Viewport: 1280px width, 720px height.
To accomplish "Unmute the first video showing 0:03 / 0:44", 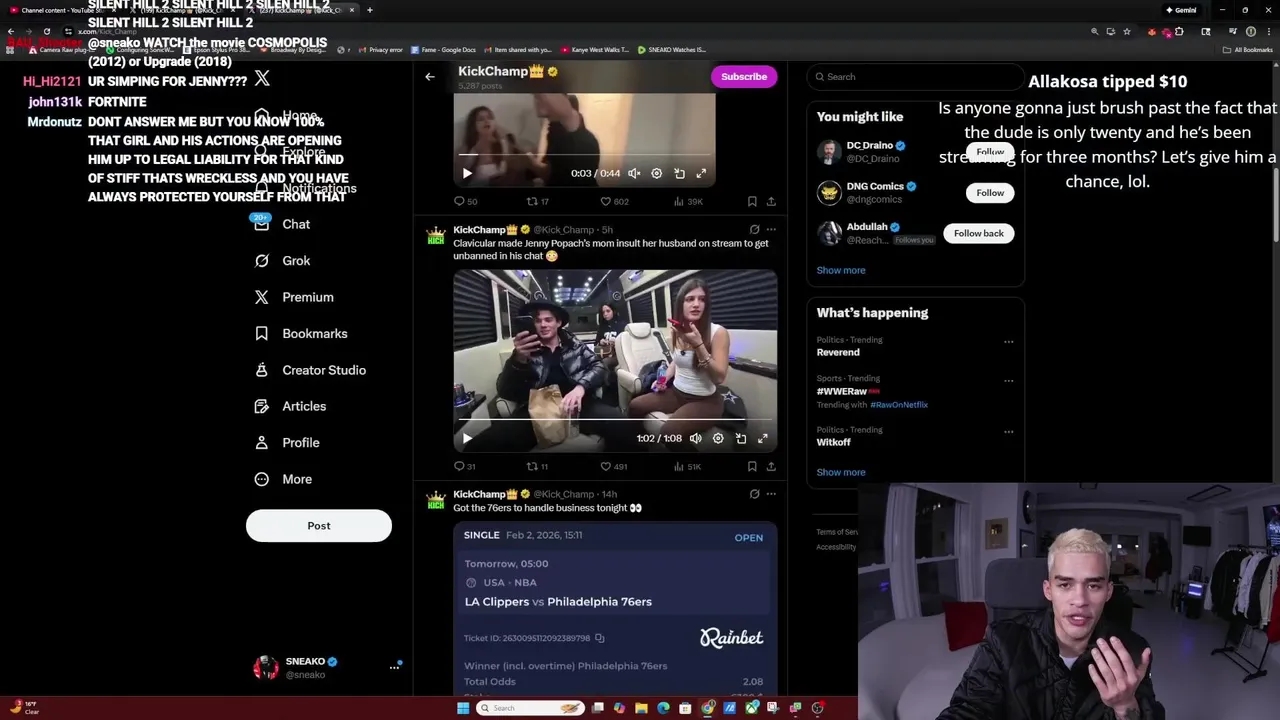I will (x=634, y=173).
